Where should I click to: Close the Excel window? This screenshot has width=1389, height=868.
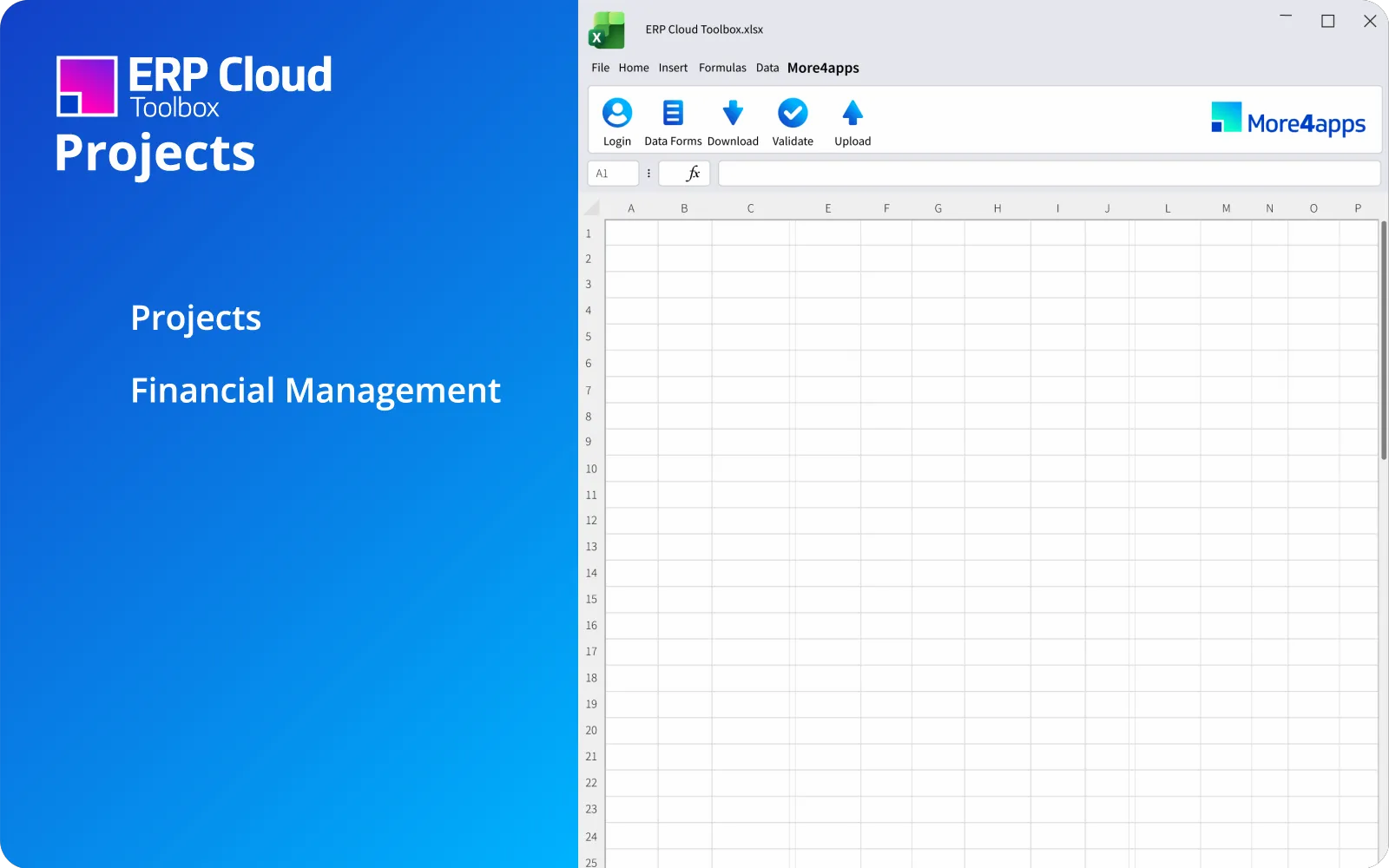point(1370,21)
